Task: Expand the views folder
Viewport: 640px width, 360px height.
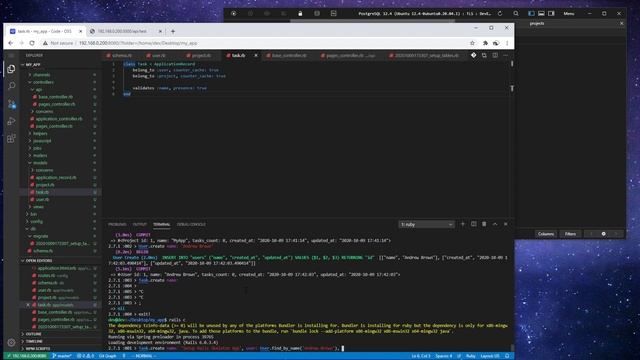Action: (38, 207)
